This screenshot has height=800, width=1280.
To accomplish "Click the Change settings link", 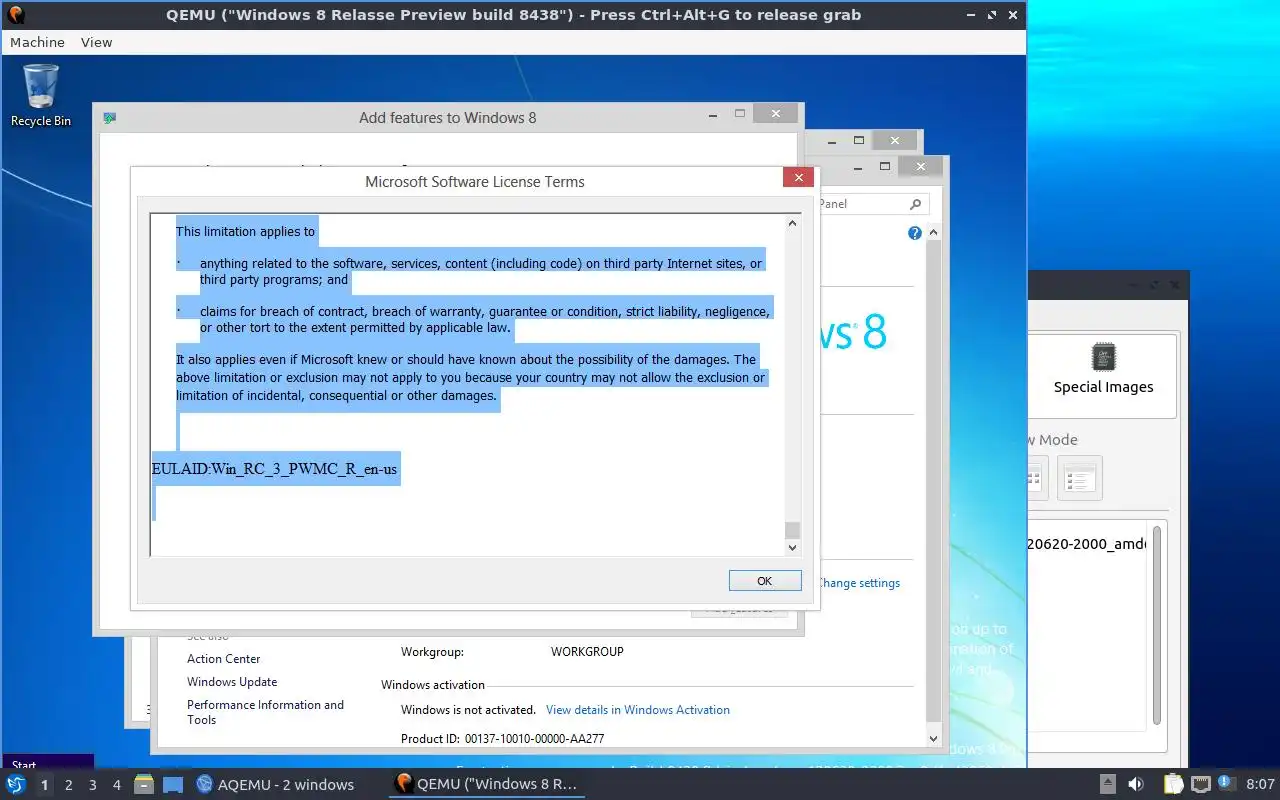I will pyautogui.click(x=859, y=583).
